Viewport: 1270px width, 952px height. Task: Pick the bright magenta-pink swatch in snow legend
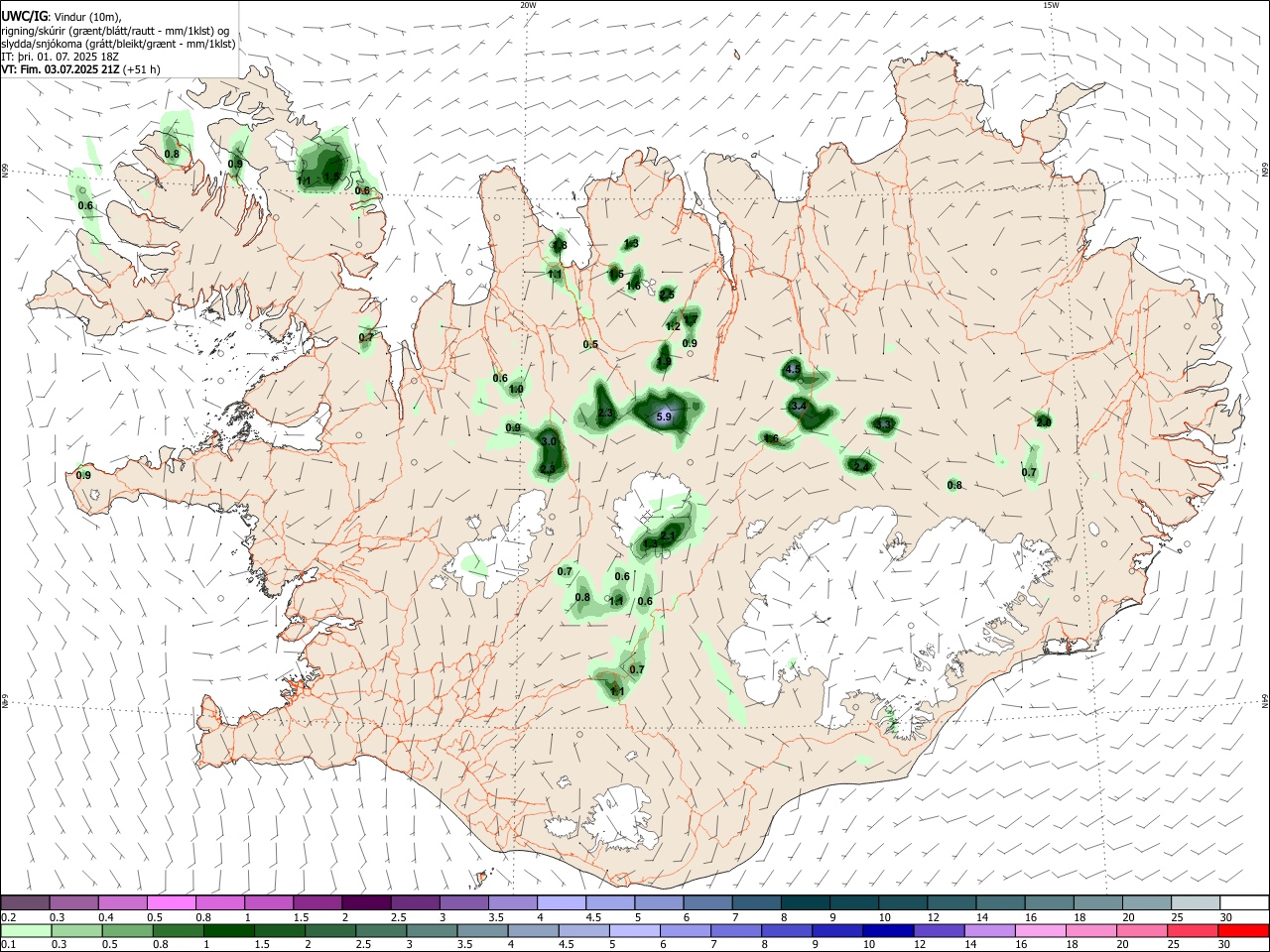point(171,903)
